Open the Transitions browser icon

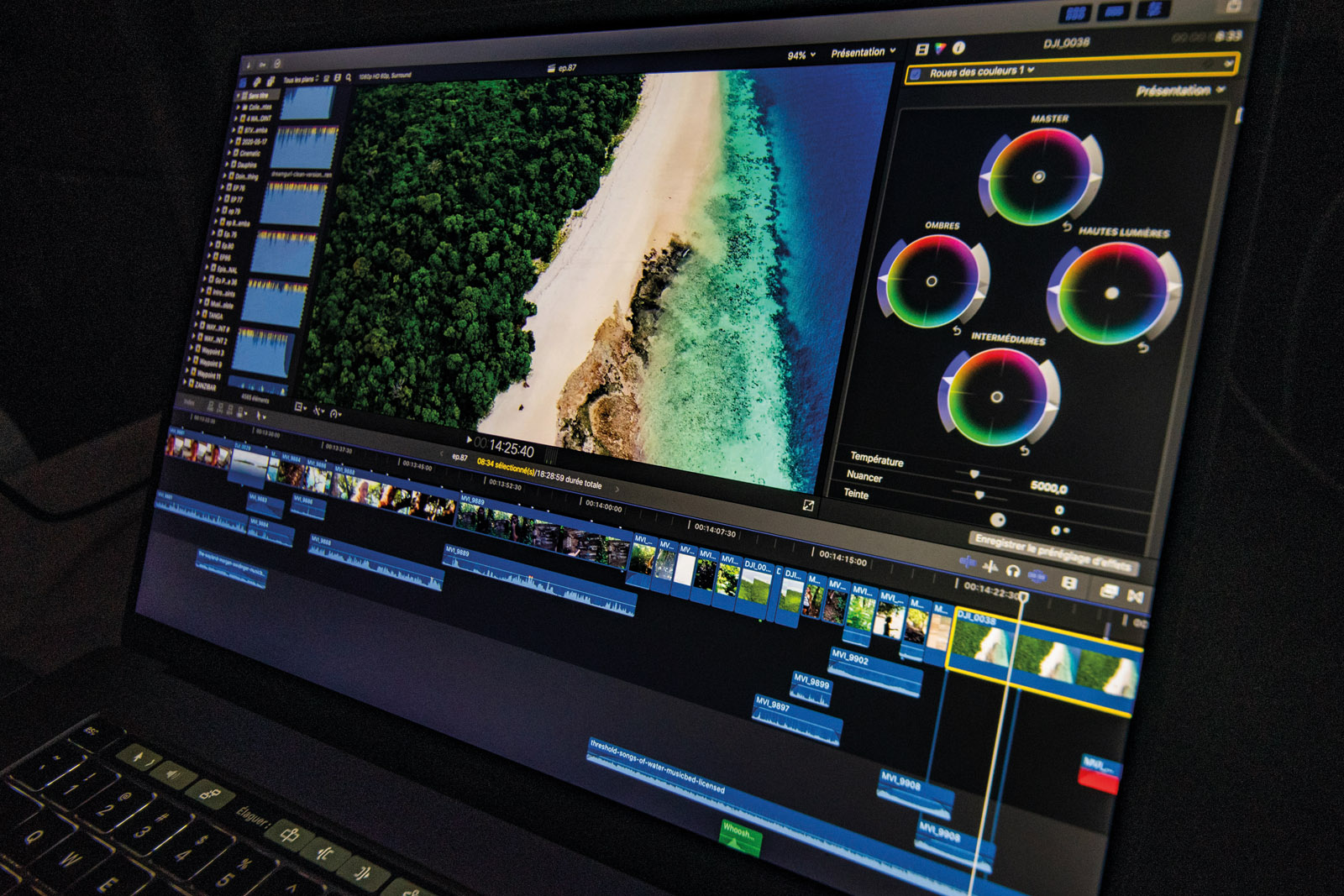pos(1136,596)
